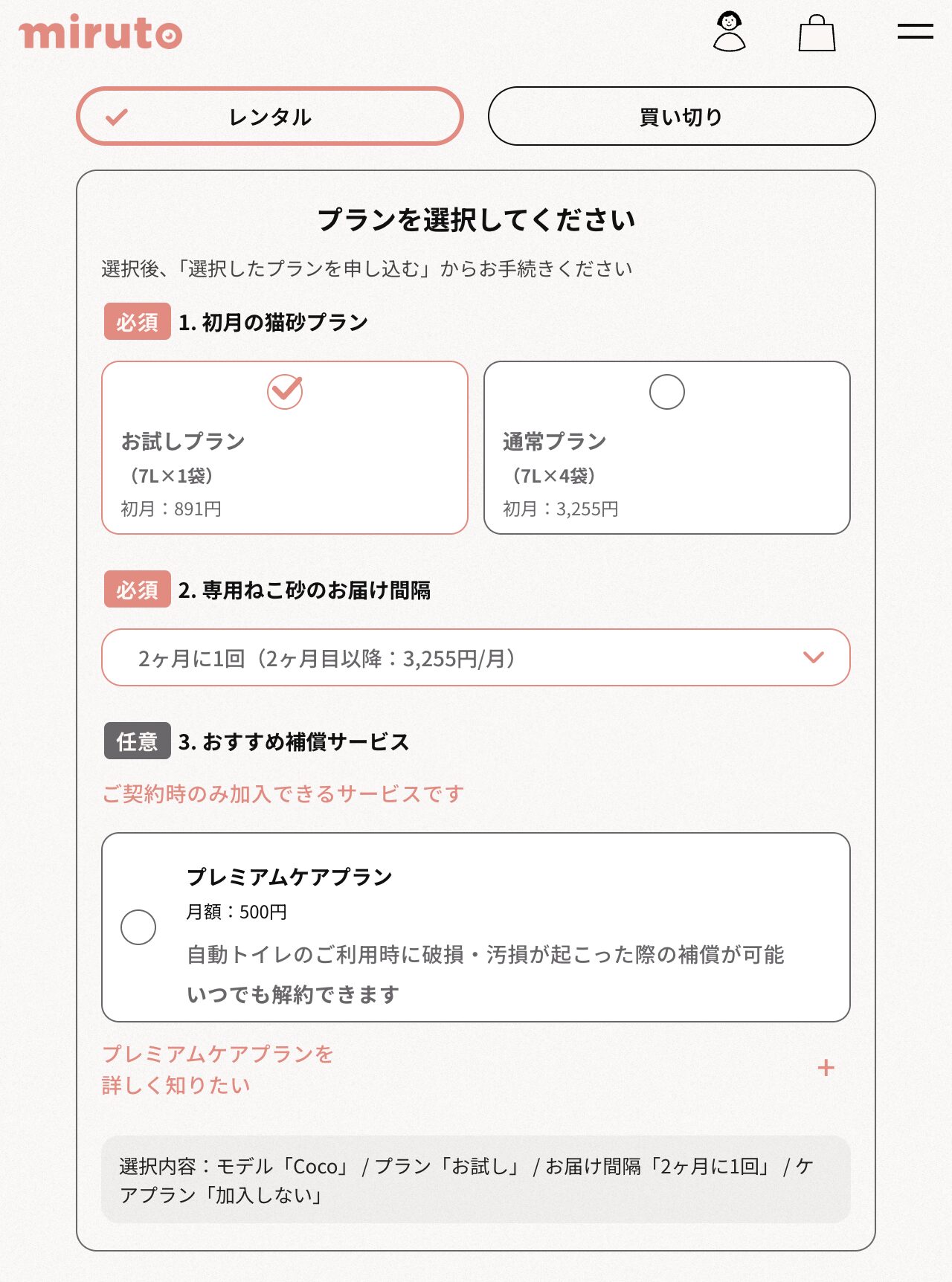Switch to the レンタル tab
Image resolution: width=952 pixels, height=1282 pixels.
270,117
